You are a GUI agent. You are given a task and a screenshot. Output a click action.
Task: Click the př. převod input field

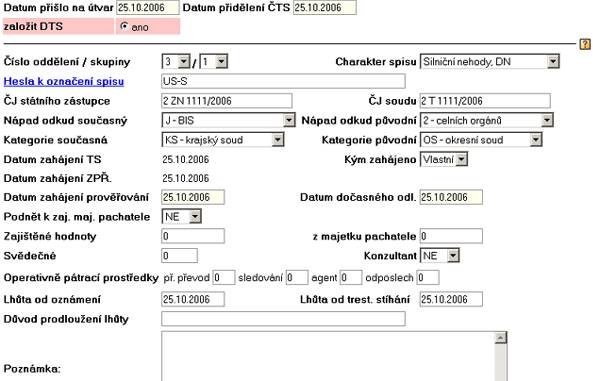point(224,278)
